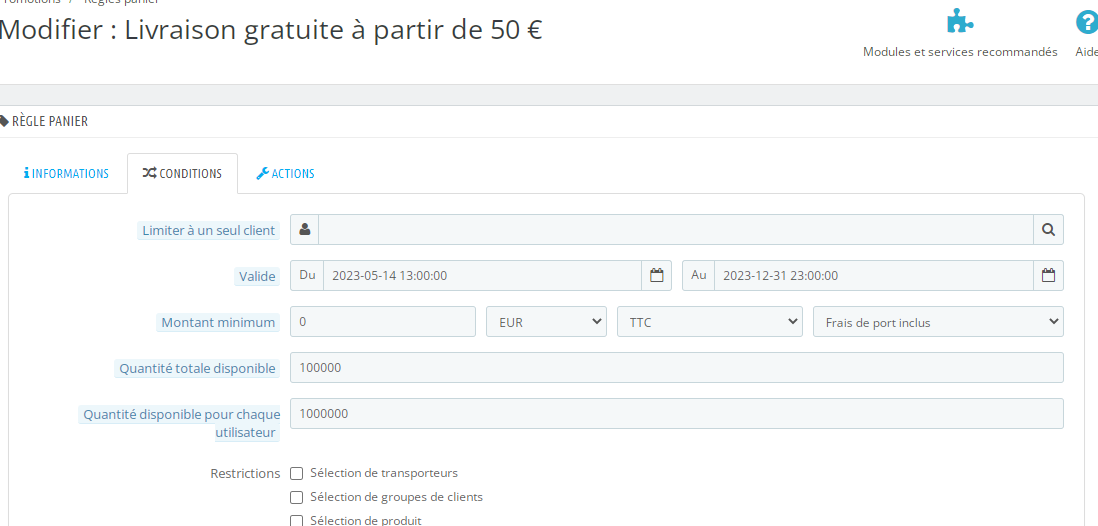Open Frais de port inclus dropdown
Screen dimensions: 1098x526
point(938,321)
